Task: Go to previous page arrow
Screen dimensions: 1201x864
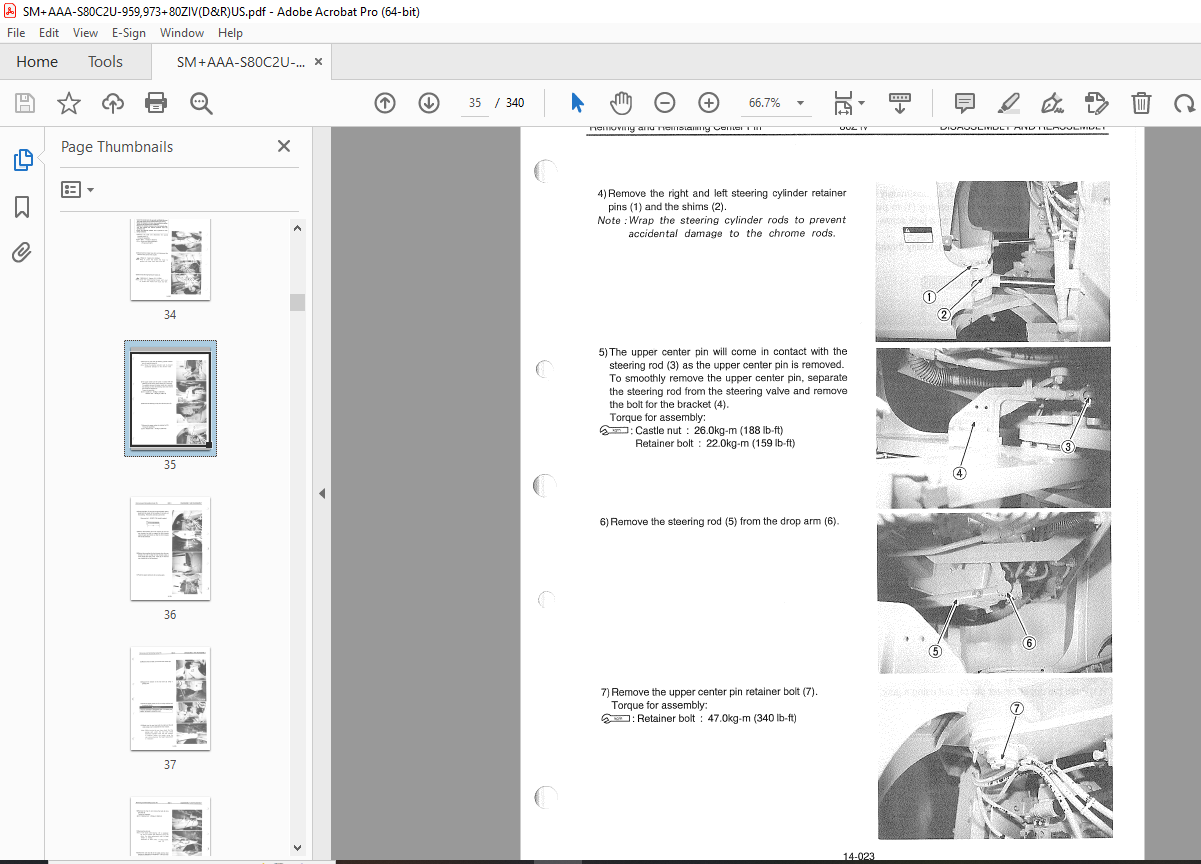Action: click(x=385, y=103)
